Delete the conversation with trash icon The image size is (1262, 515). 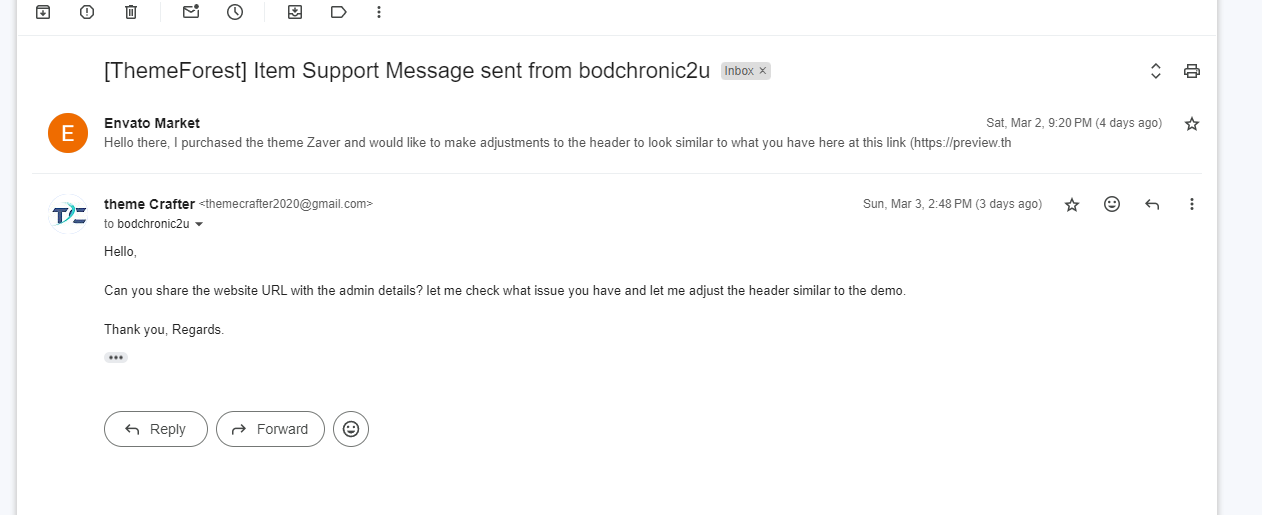[x=131, y=12]
